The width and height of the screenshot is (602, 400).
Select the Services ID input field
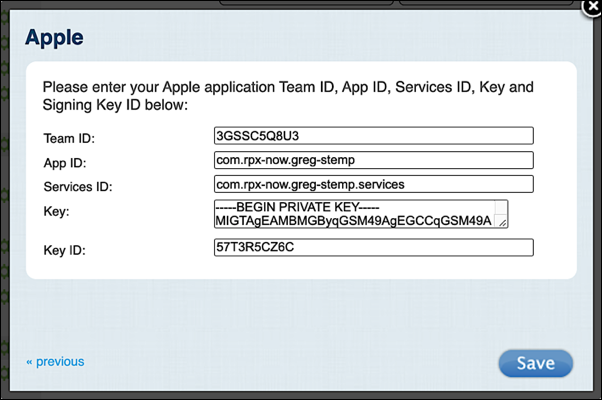(373, 184)
